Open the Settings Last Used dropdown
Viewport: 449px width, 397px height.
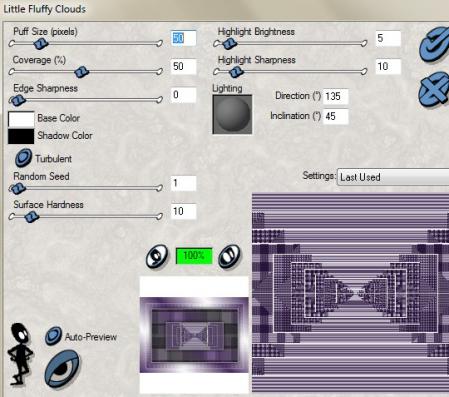point(393,177)
